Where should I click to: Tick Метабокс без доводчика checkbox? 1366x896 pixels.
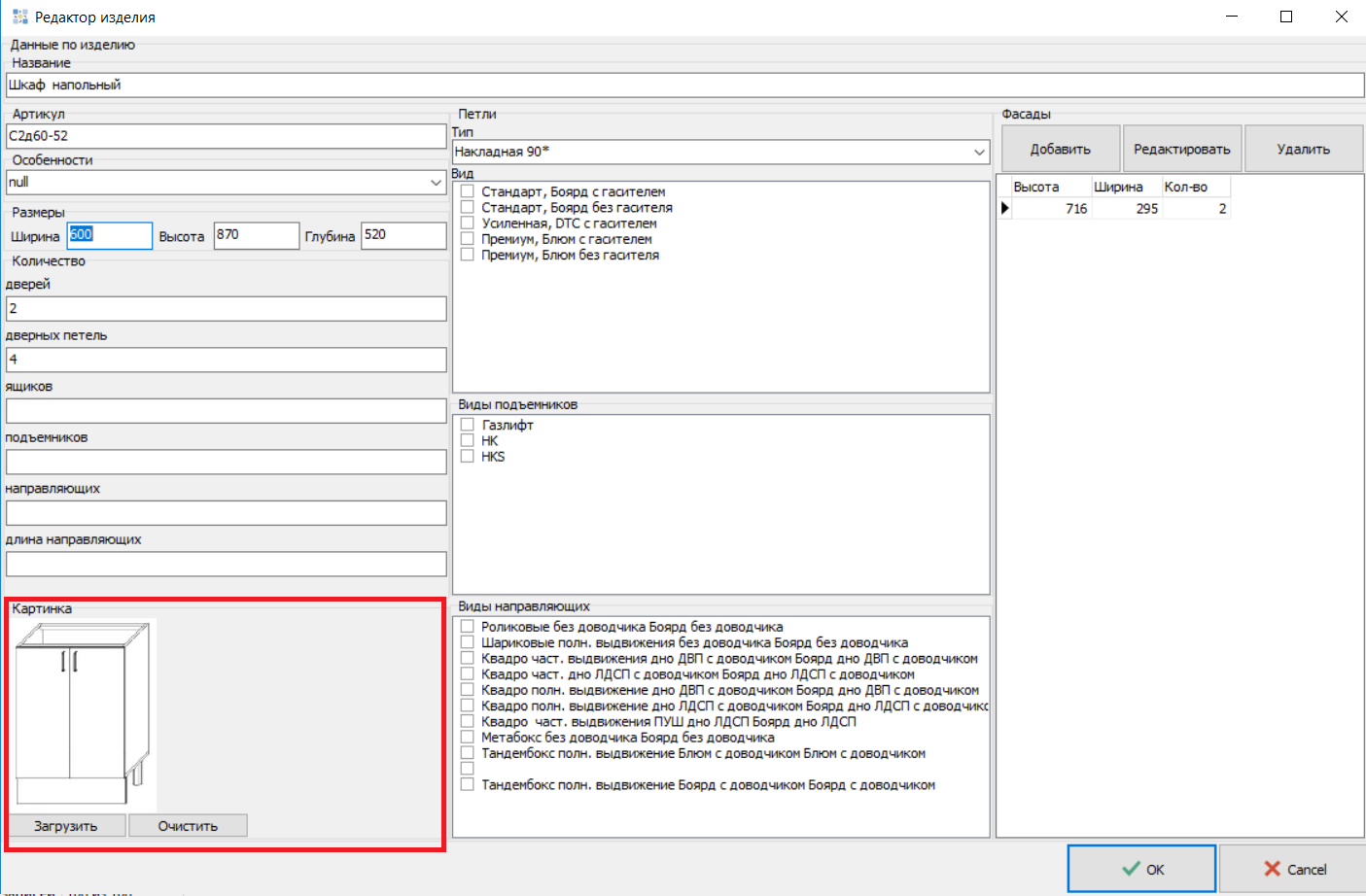point(468,738)
